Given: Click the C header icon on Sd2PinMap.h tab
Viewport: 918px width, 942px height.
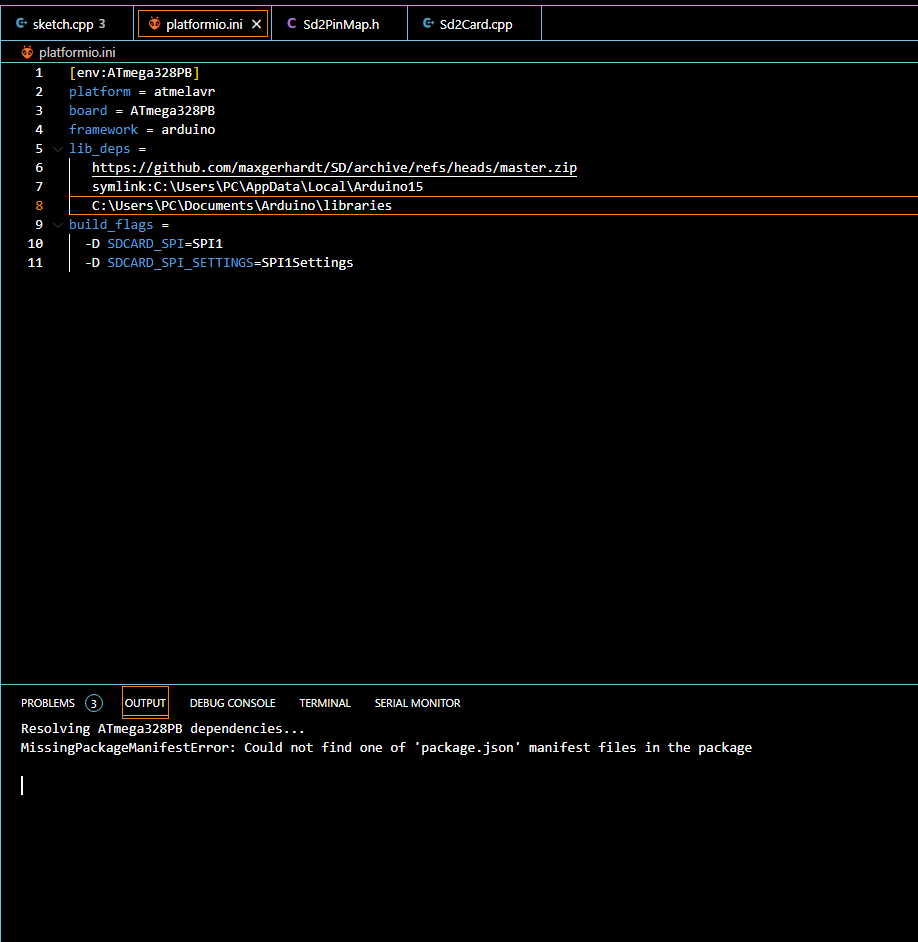Looking at the screenshot, I should [x=291, y=23].
